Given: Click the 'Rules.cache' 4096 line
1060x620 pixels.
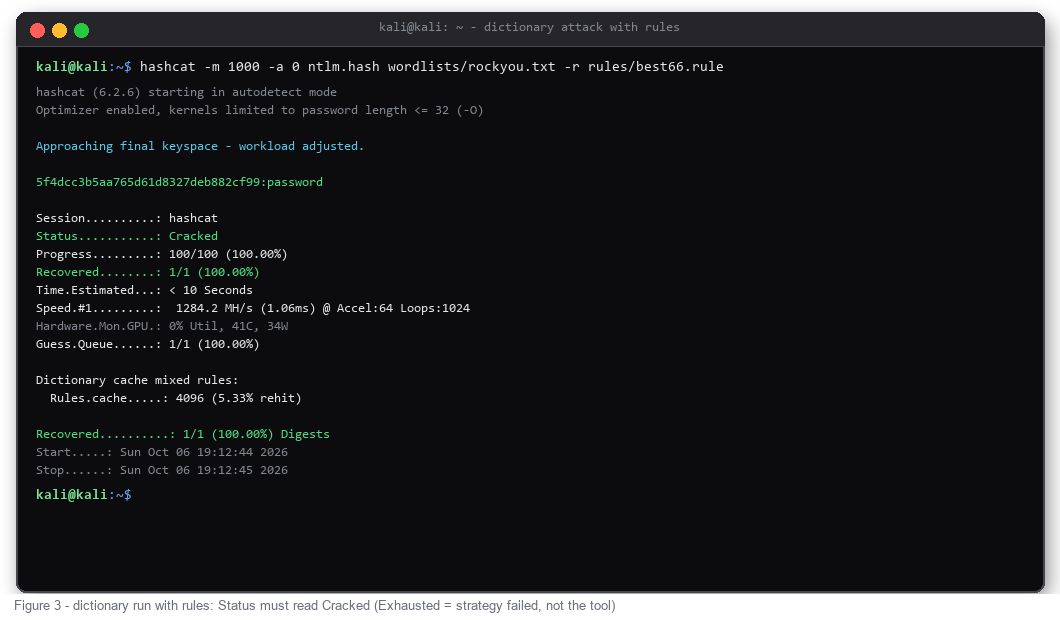Looking at the screenshot, I should 176,398.
